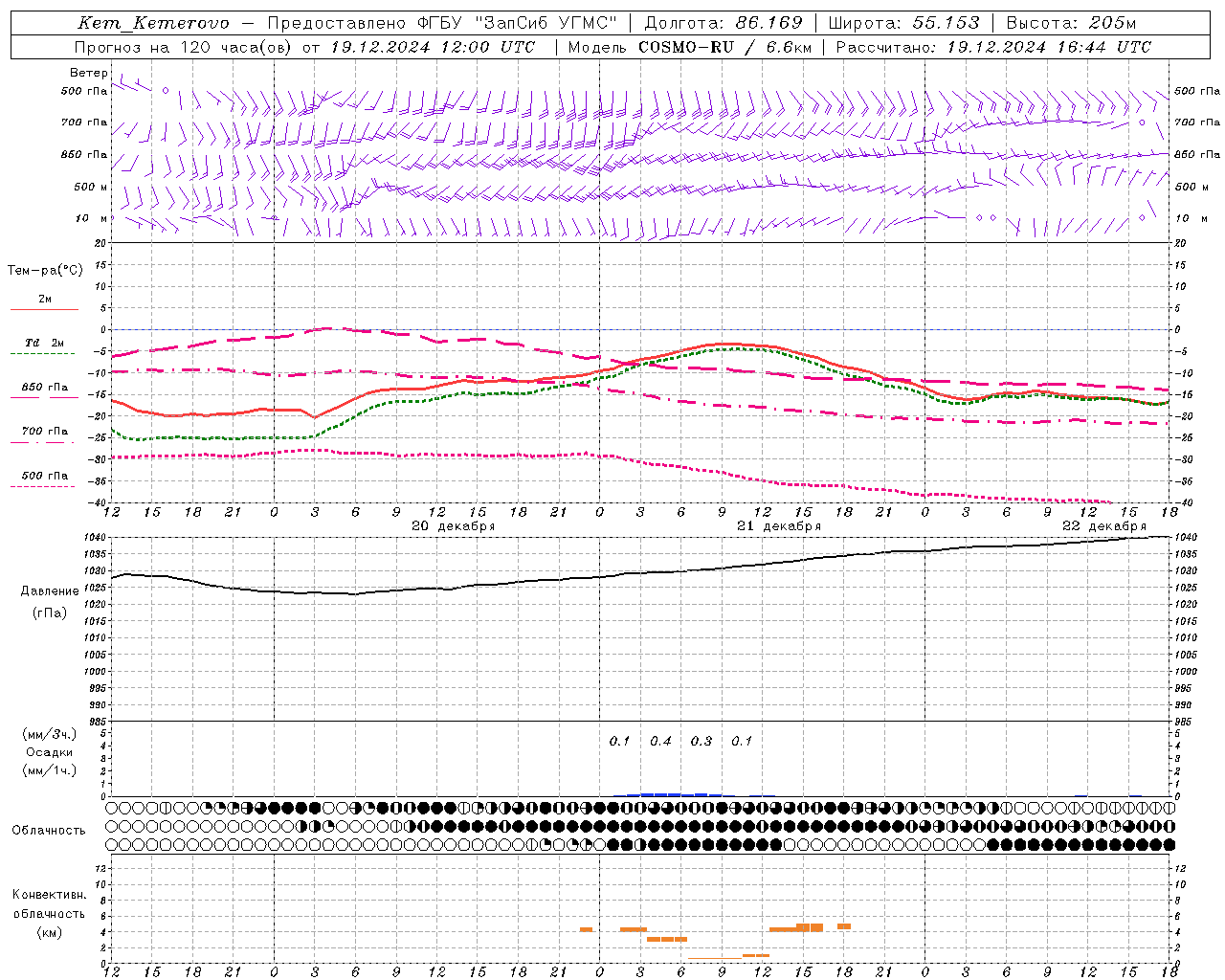Click the 'Облачность' cloud cover label
The height and width of the screenshot is (980, 1225).
click(x=49, y=830)
